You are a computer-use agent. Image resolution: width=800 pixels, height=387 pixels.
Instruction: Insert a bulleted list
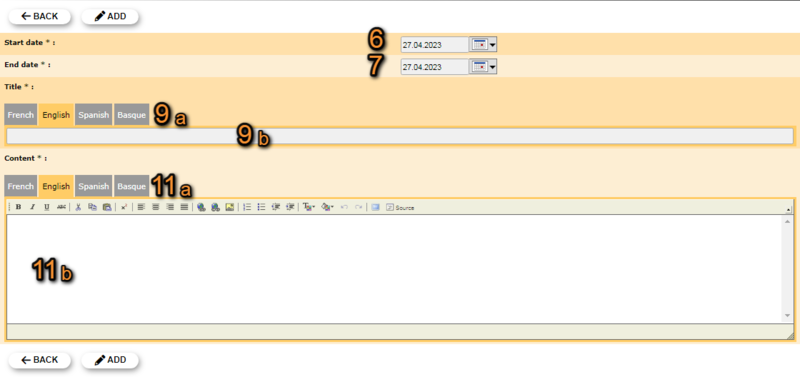point(261,207)
